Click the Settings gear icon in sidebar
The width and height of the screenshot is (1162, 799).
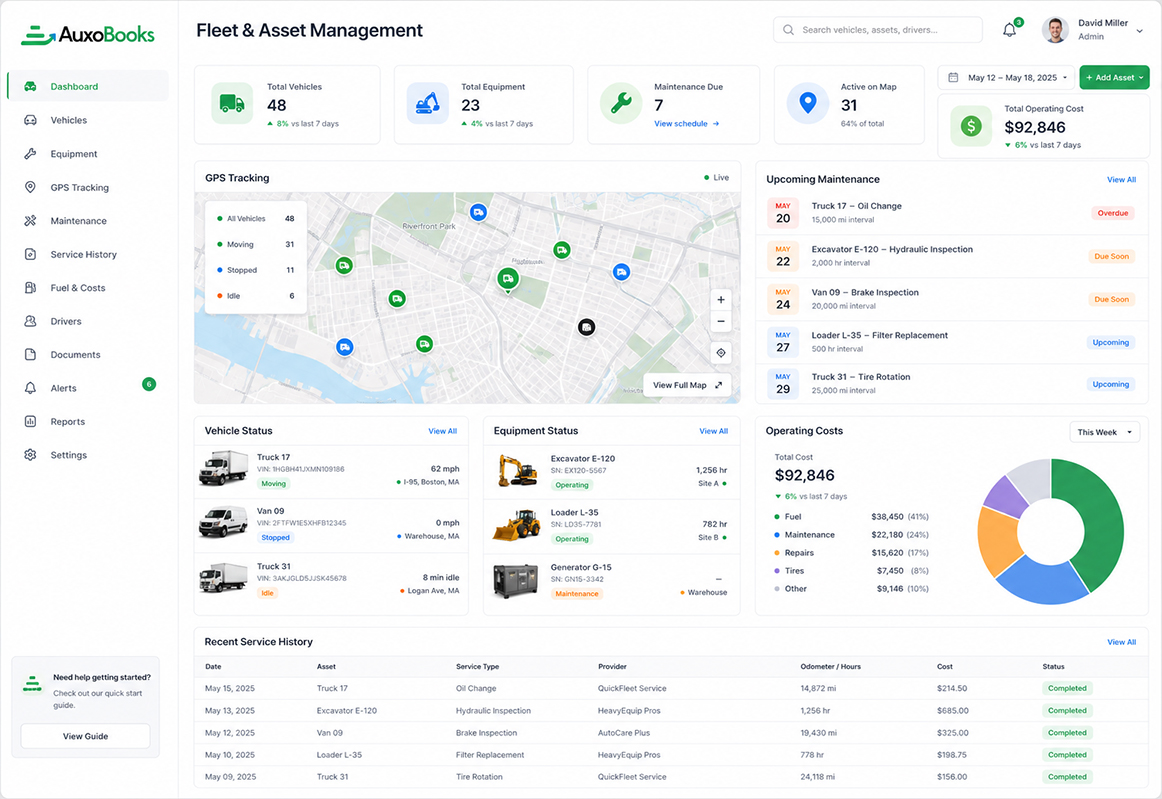pos(30,454)
